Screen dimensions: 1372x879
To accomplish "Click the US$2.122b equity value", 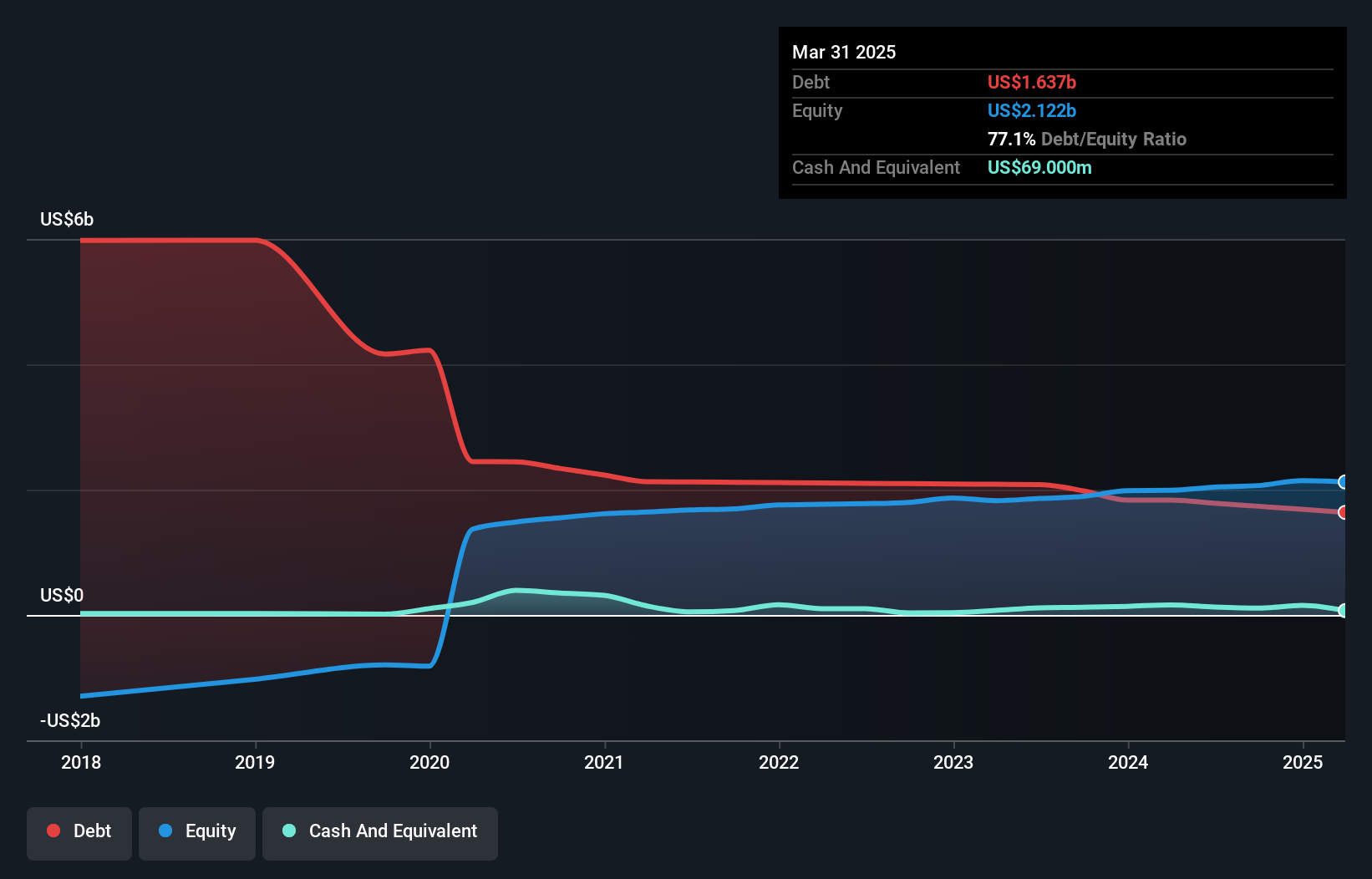I will click(1032, 110).
